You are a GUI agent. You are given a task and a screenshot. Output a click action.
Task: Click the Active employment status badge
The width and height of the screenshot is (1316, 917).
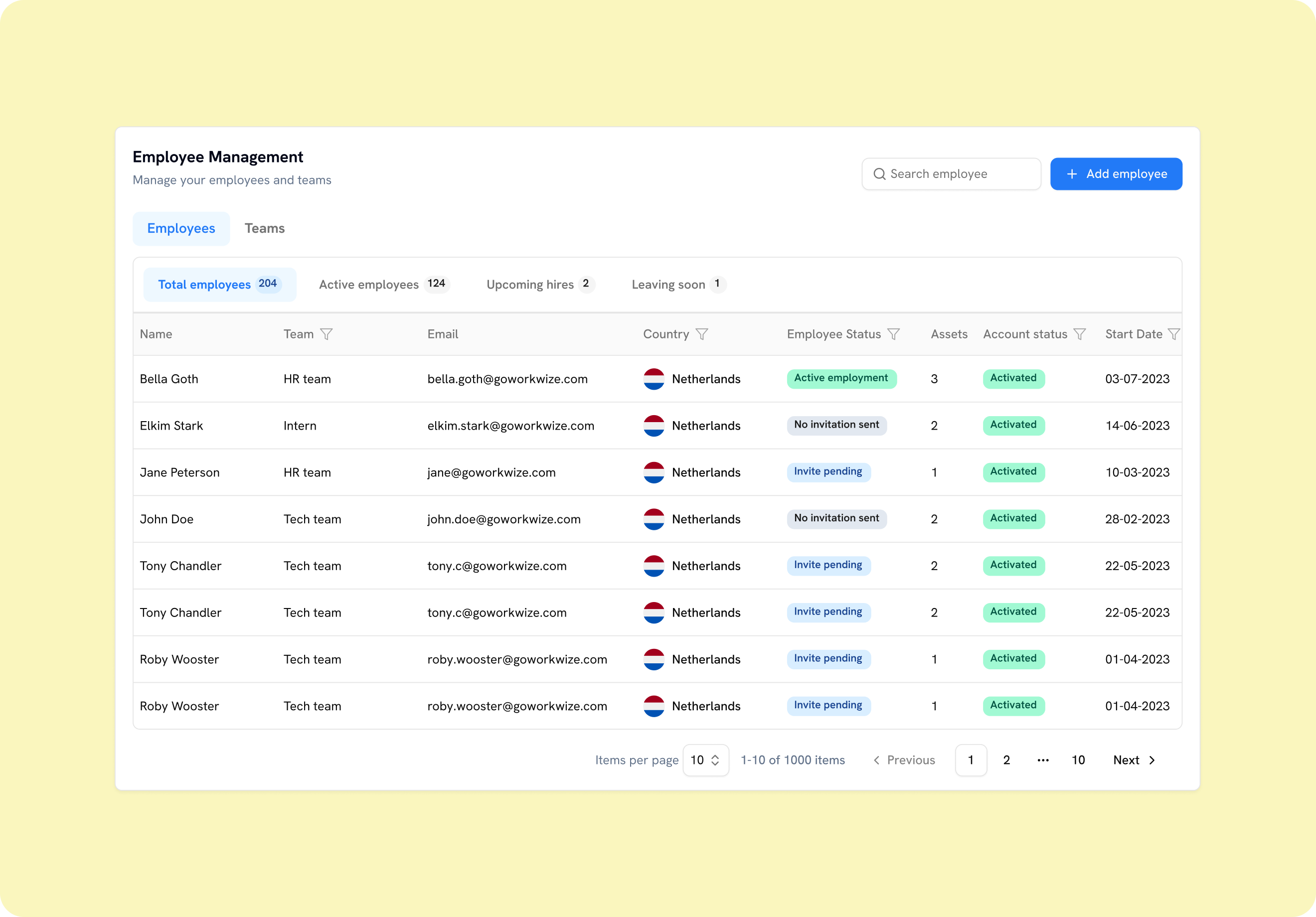point(841,378)
